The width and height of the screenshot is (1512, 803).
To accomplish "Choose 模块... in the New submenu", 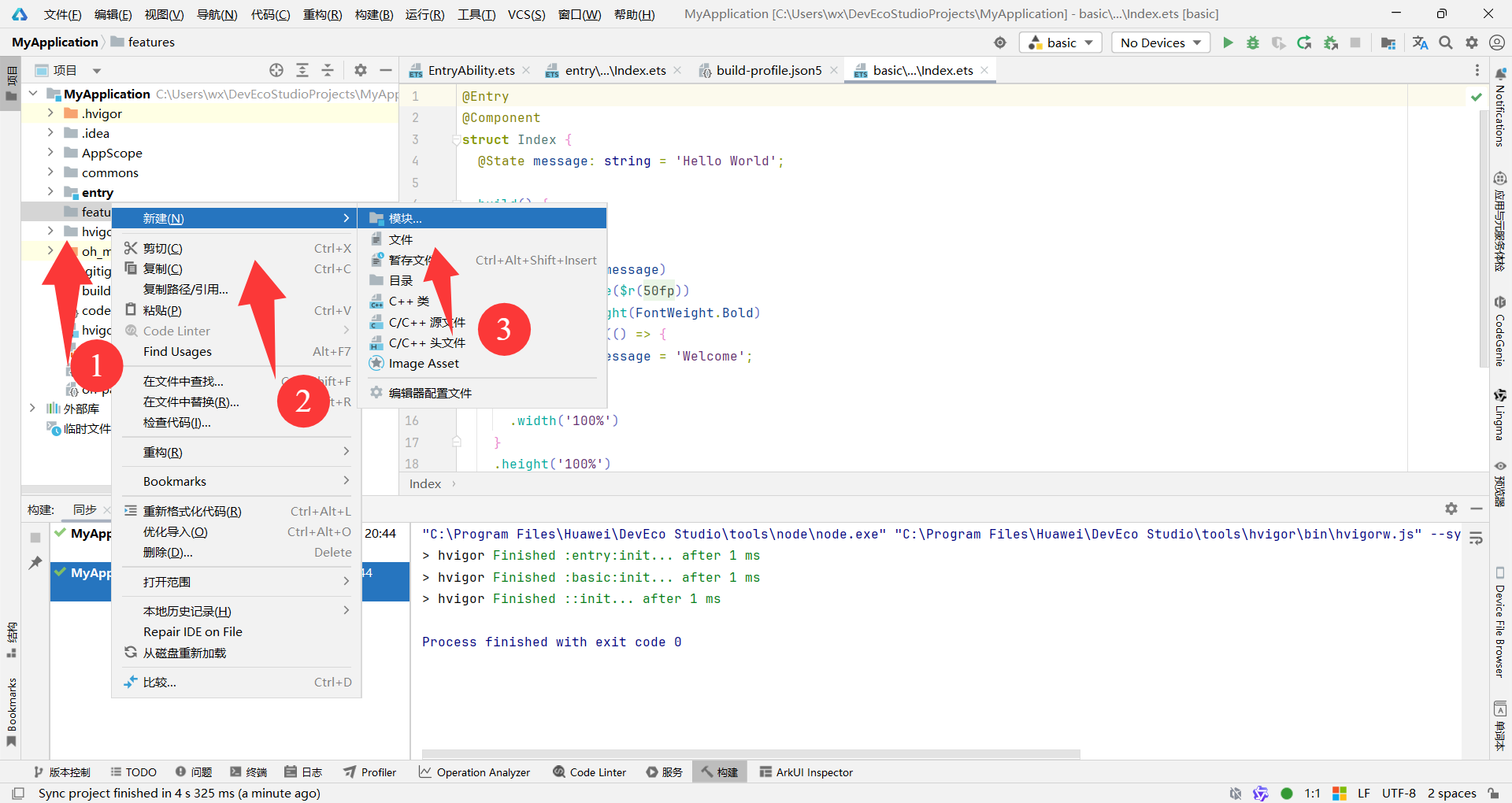I will point(482,218).
